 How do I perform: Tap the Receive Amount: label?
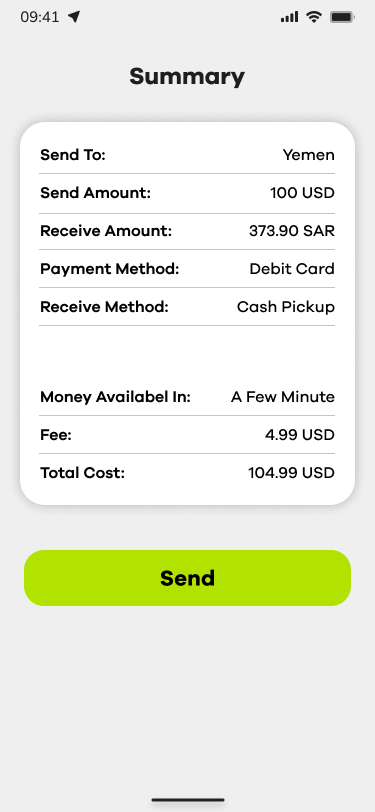[x=106, y=231]
